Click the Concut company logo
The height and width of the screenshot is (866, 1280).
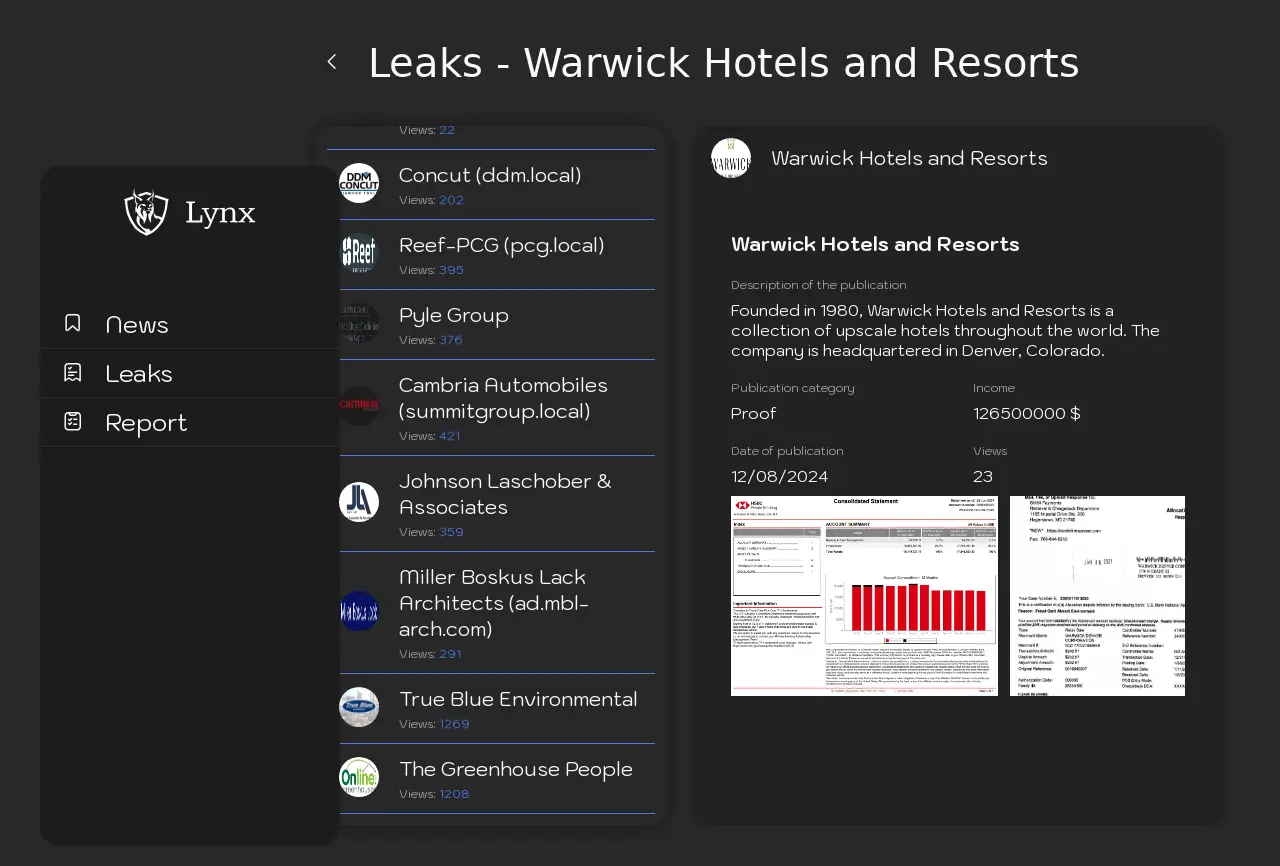click(359, 183)
